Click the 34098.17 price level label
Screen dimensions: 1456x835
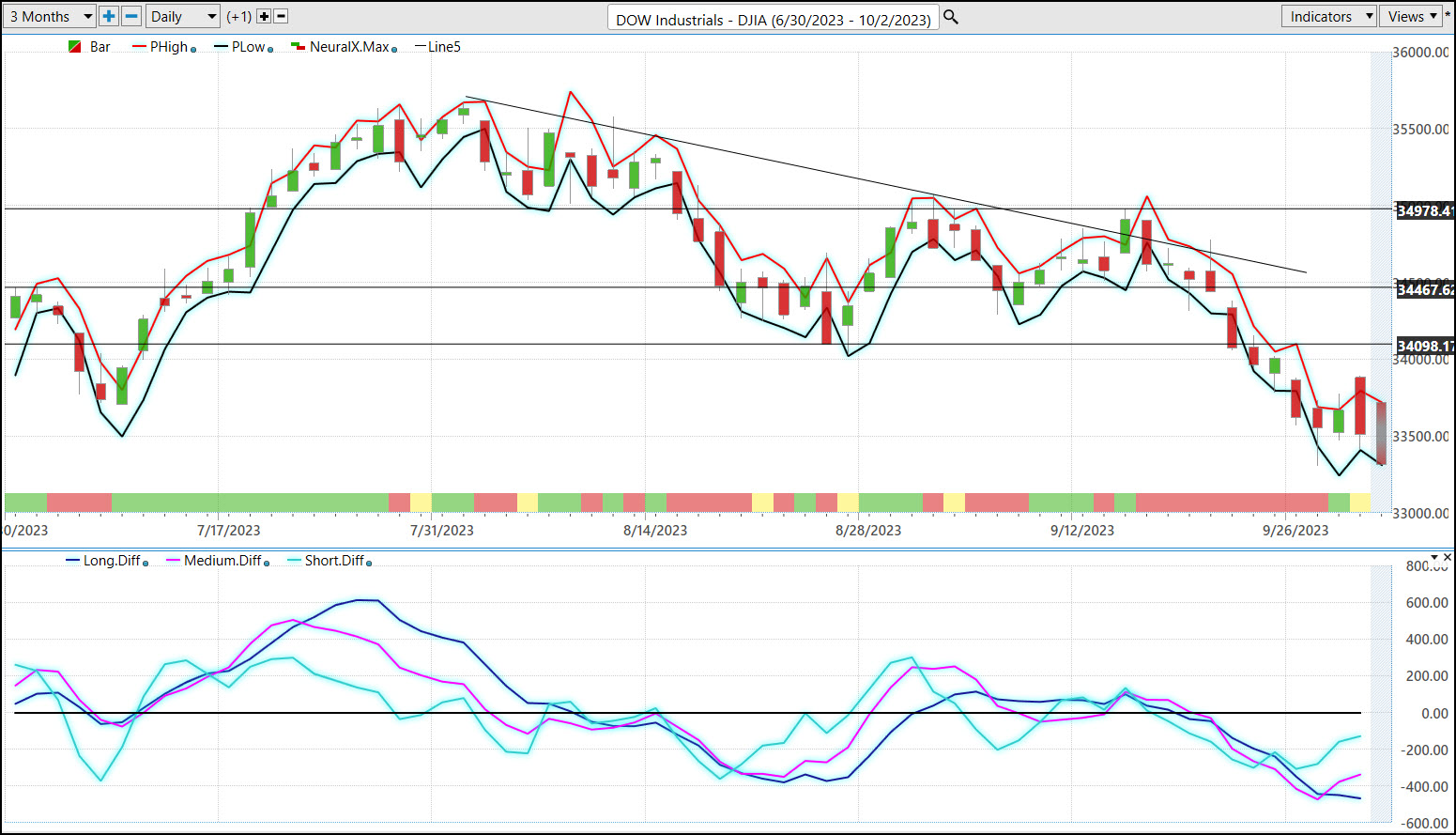[x=1425, y=346]
